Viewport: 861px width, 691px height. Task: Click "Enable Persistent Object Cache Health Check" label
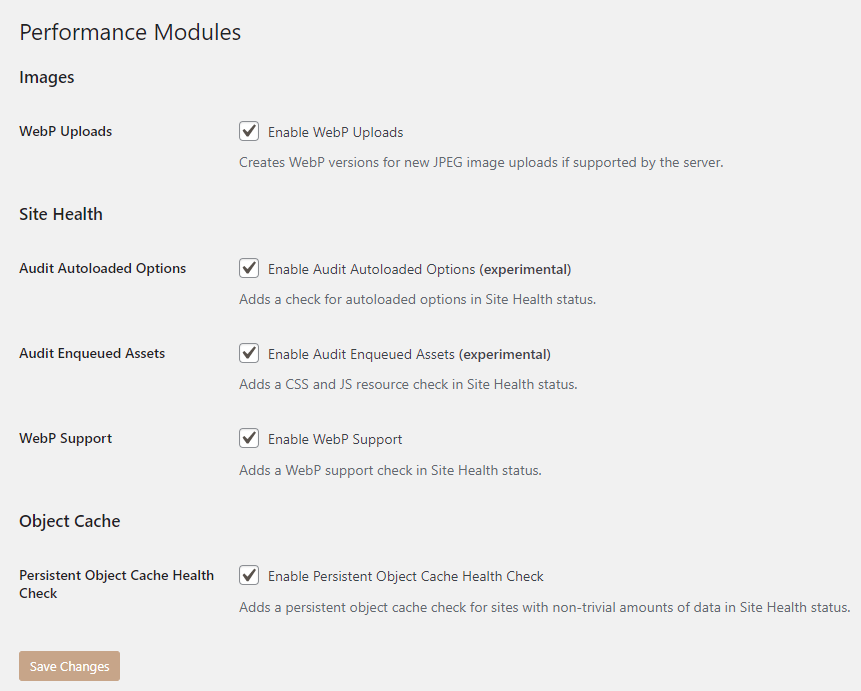(x=405, y=576)
